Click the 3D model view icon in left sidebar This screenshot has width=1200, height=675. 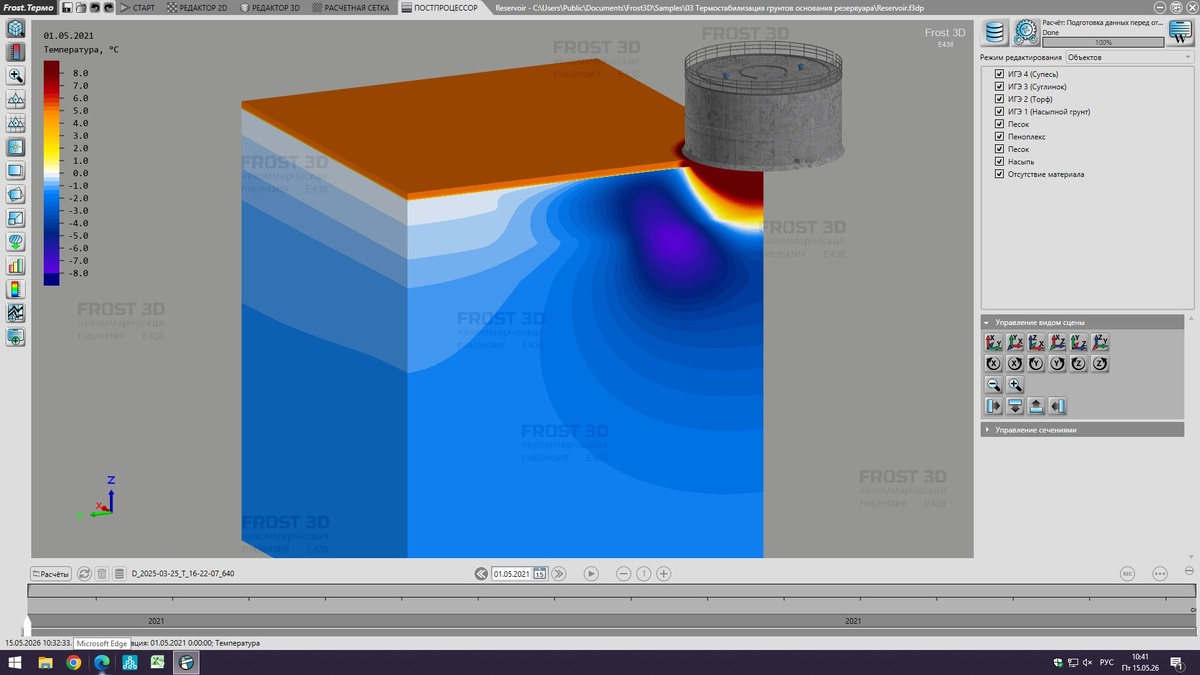coord(15,28)
